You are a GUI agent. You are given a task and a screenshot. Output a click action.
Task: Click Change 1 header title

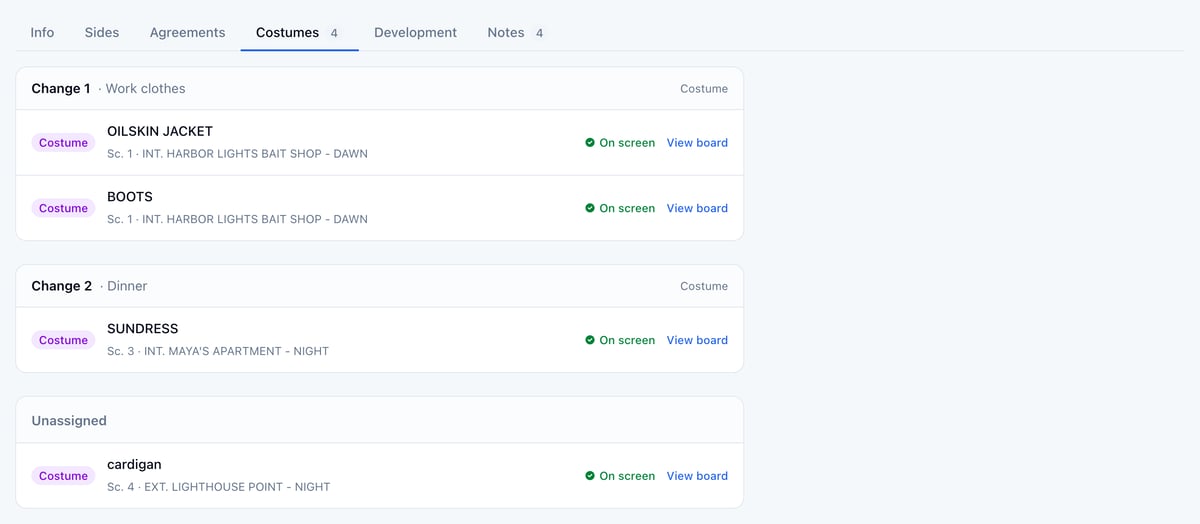pos(61,88)
